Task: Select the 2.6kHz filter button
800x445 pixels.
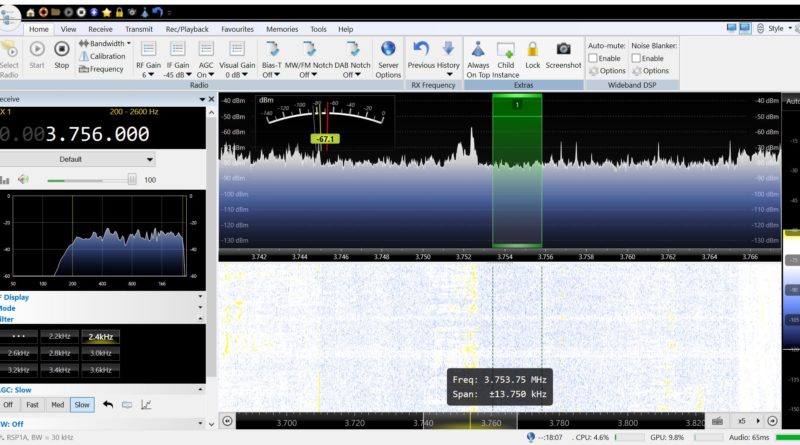Action: [x=18, y=353]
